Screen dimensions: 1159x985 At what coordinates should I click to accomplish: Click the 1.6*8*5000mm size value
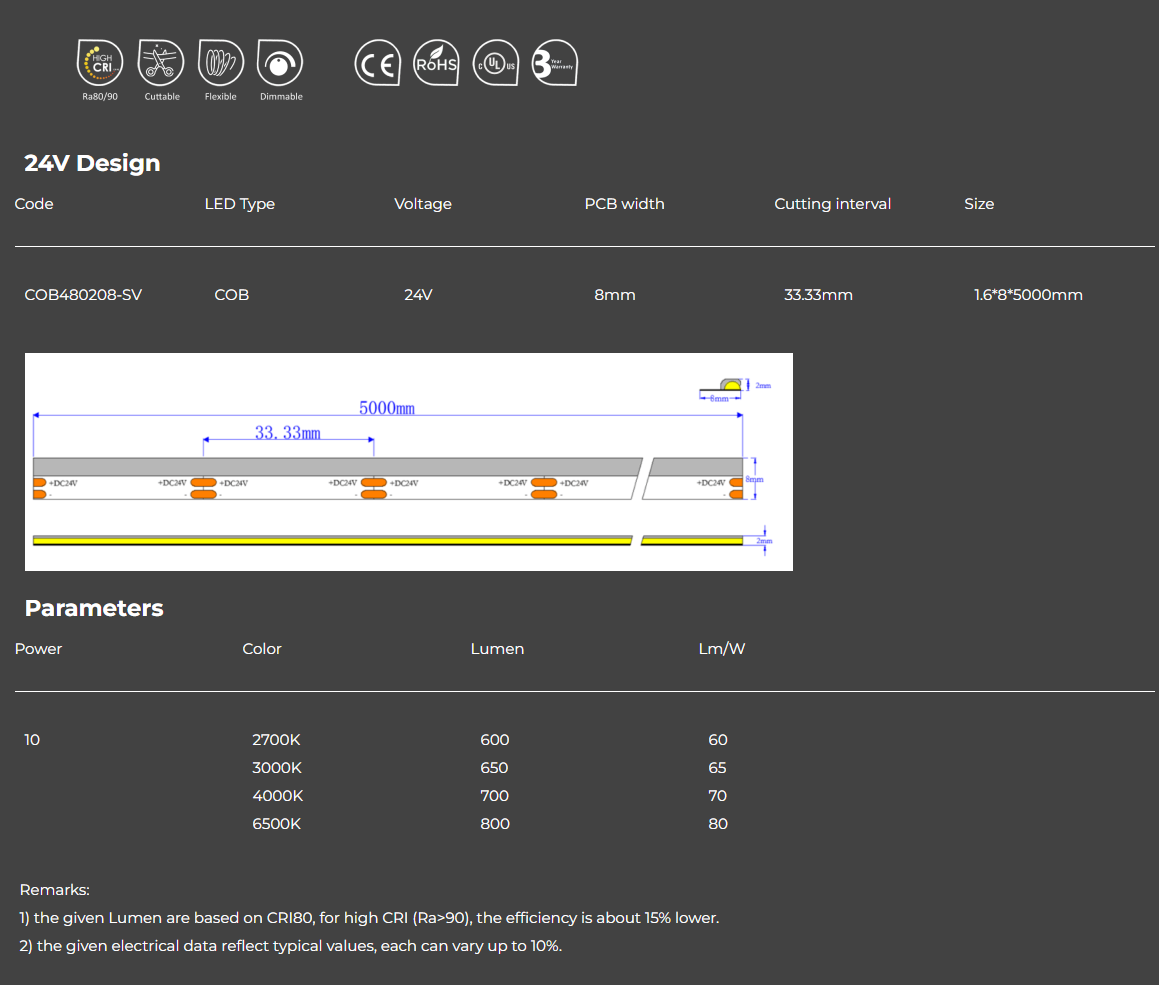click(x=1028, y=295)
